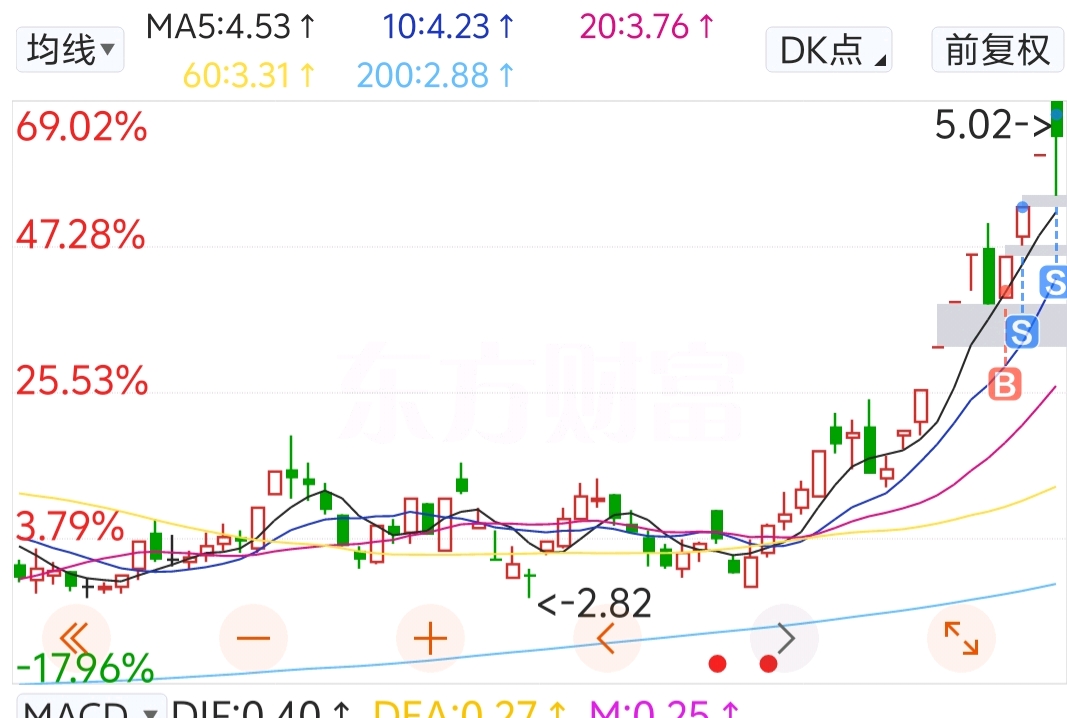Jump to earliest data with double-left arrow

[76, 639]
